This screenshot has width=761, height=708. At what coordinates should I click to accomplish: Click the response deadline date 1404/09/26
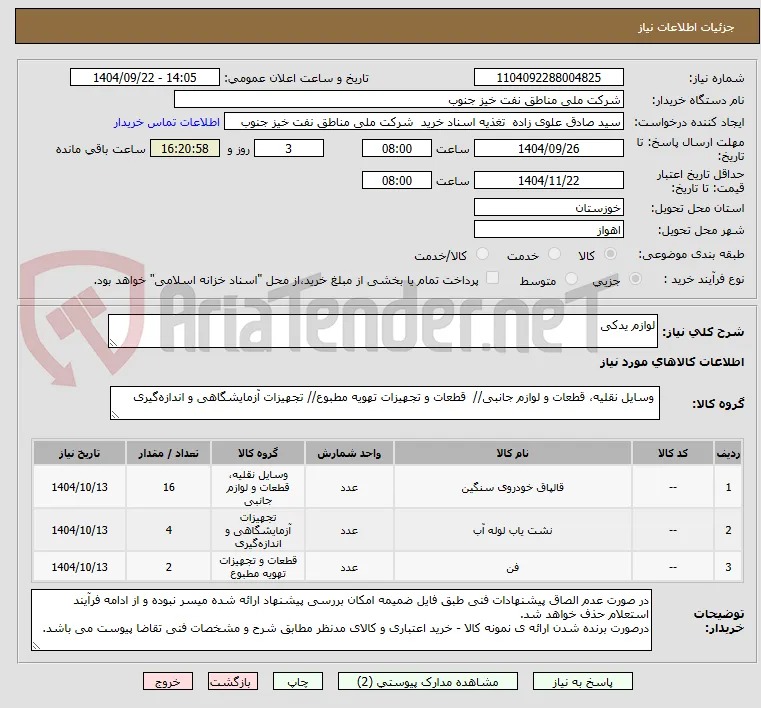[x=548, y=148]
